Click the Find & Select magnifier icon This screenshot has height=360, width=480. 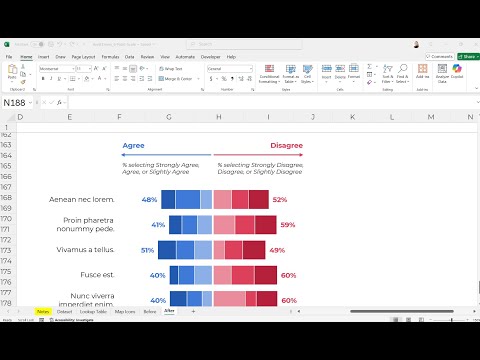click(x=403, y=68)
